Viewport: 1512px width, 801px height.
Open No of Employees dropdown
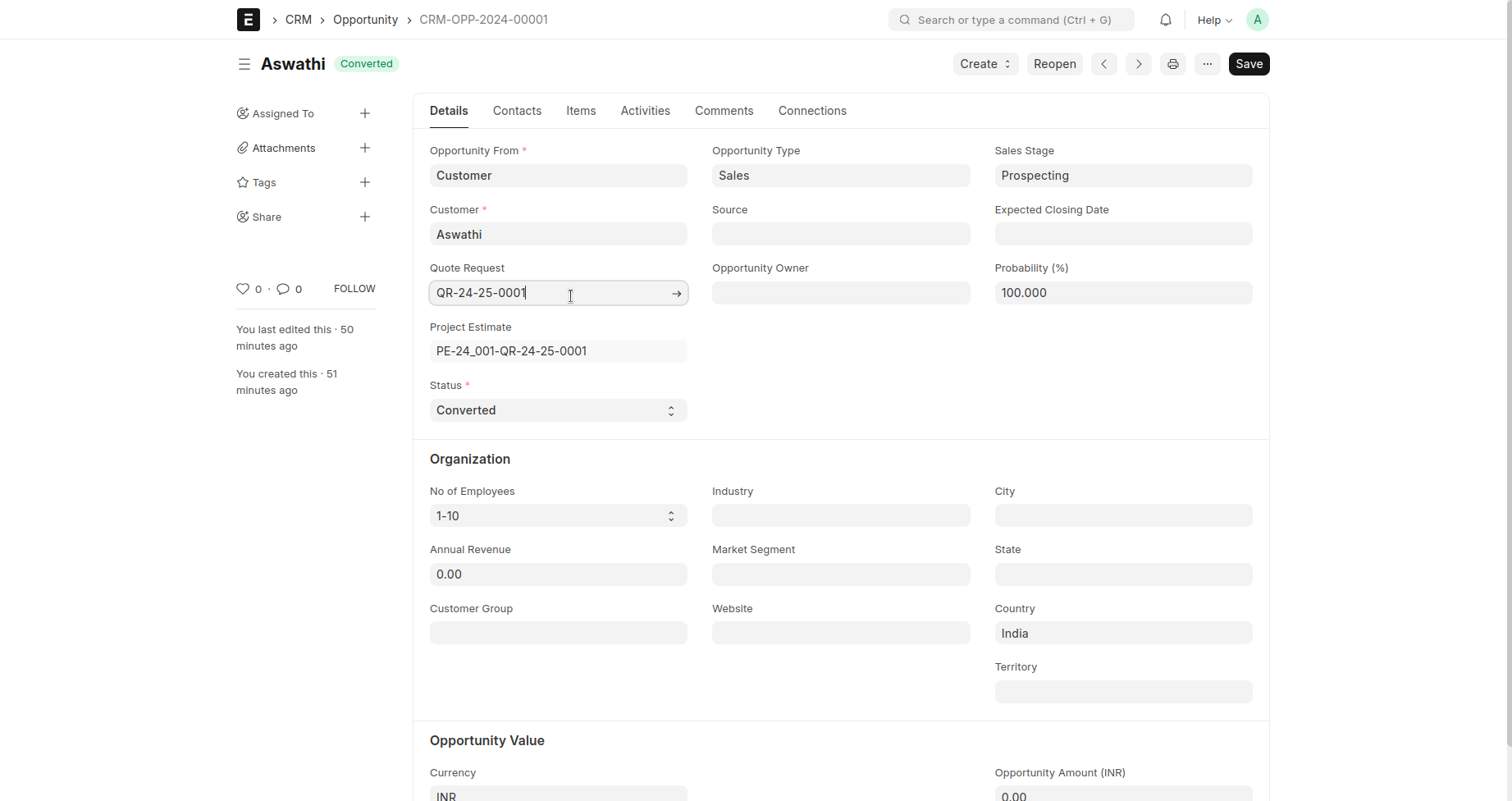pyautogui.click(x=558, y=516)
